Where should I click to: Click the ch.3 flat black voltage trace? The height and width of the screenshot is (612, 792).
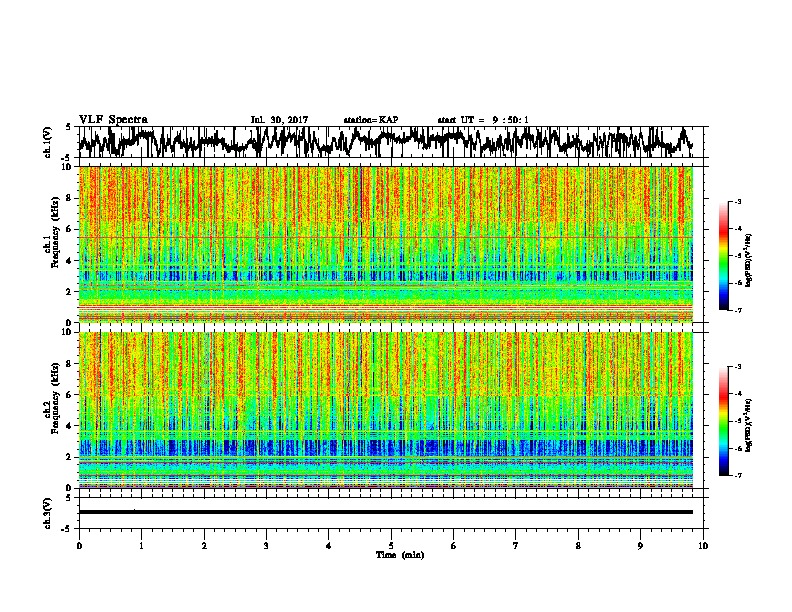point(386,512)
